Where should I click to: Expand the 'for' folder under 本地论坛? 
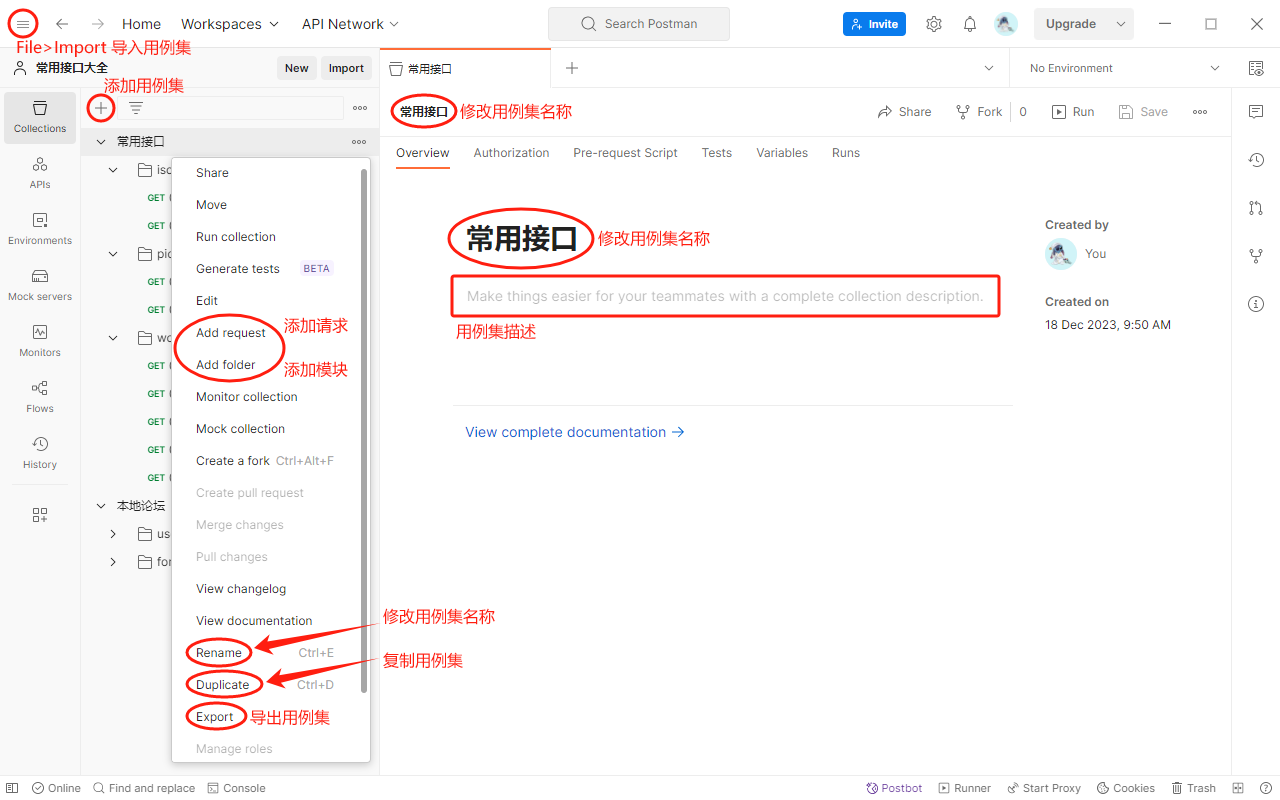coord(113,562)
